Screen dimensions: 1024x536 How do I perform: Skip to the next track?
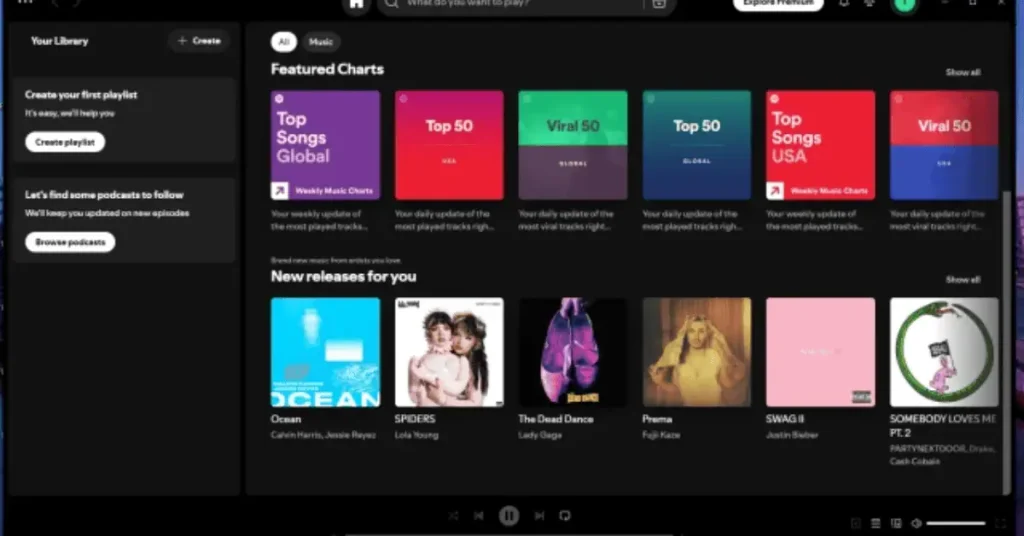539,516
